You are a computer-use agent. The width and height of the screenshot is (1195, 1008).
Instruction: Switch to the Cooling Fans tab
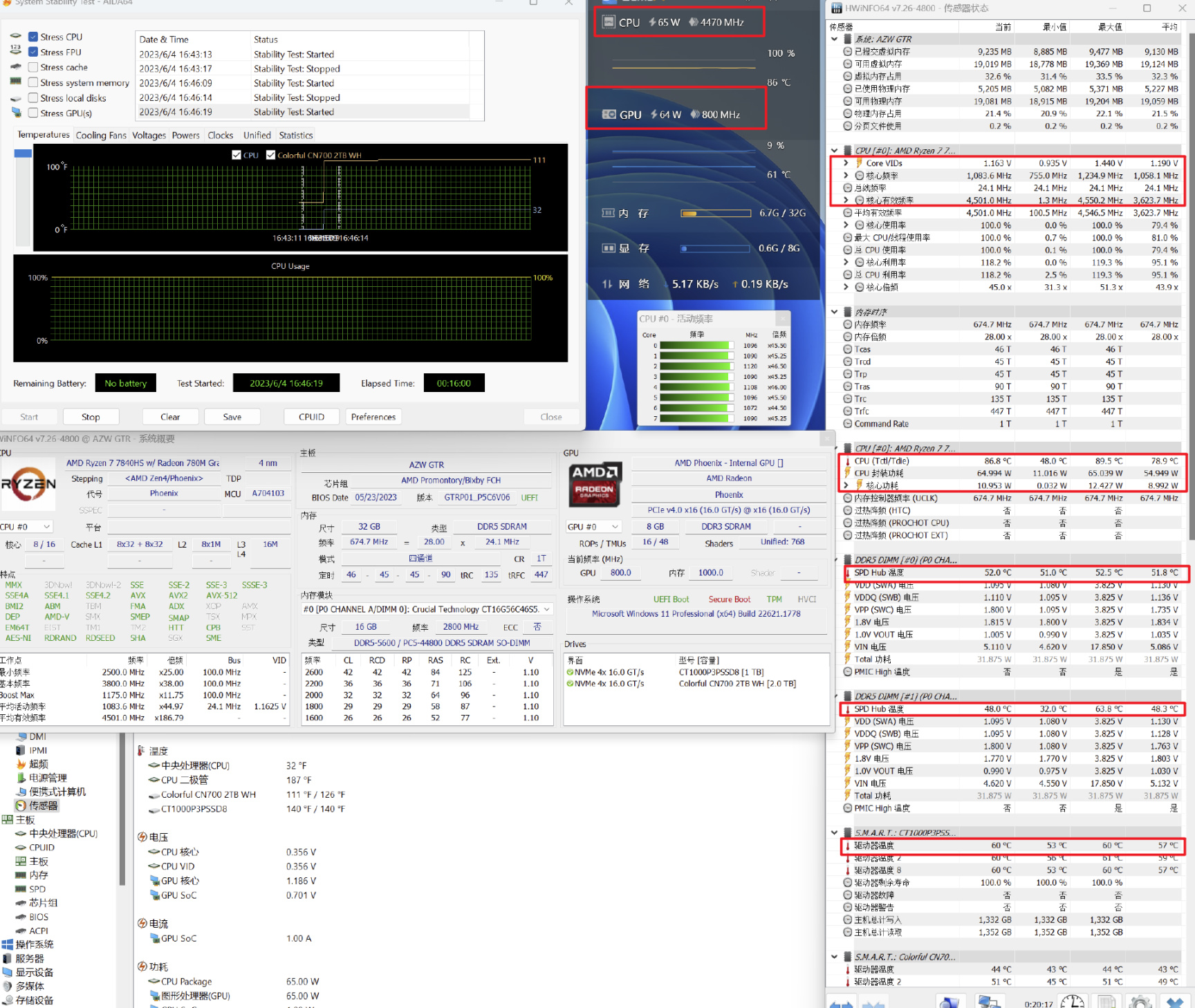point(101,136)
